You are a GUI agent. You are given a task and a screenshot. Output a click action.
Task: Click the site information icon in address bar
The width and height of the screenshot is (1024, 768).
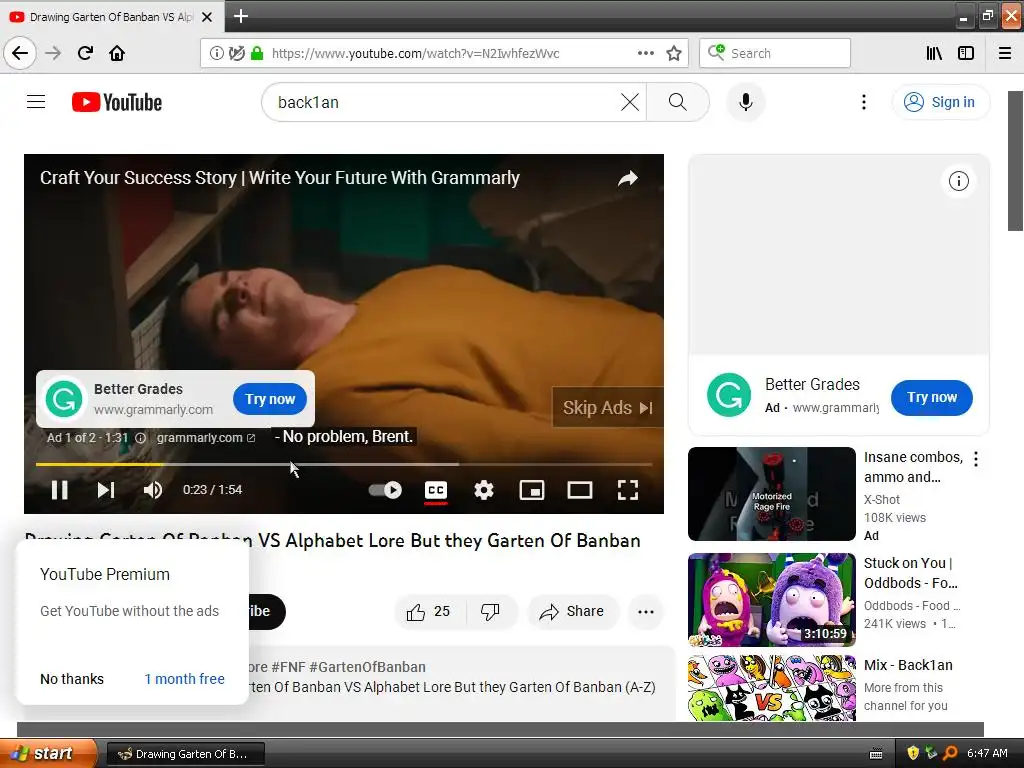[x=216, y=53]
